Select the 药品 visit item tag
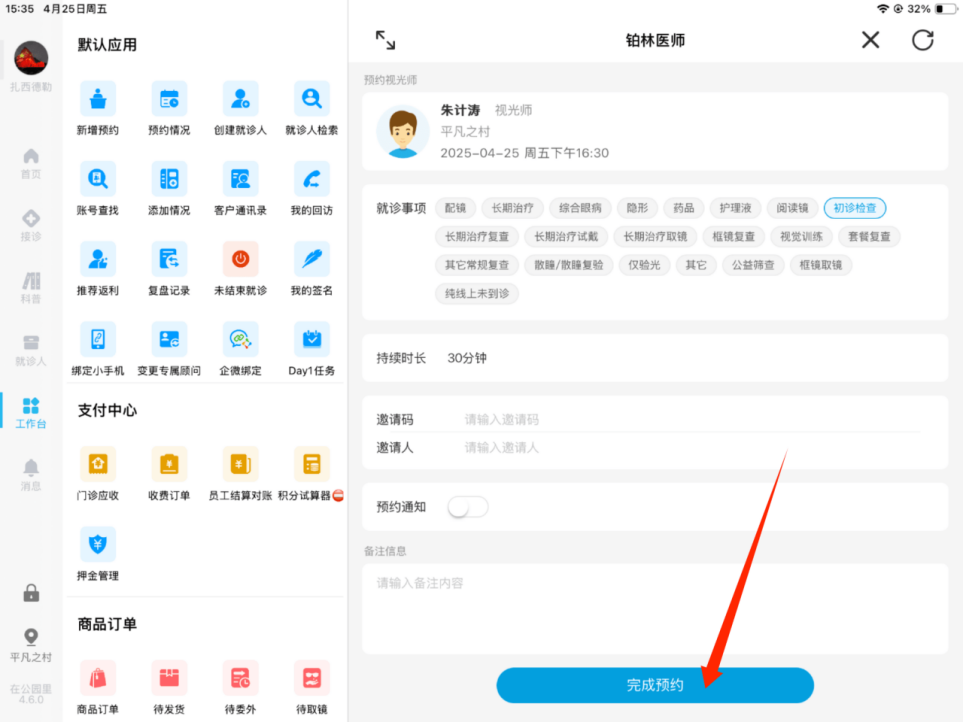Image resolution: width=964 pixels, height=723 pixels. pyautogui.click(x=684, y=208)
